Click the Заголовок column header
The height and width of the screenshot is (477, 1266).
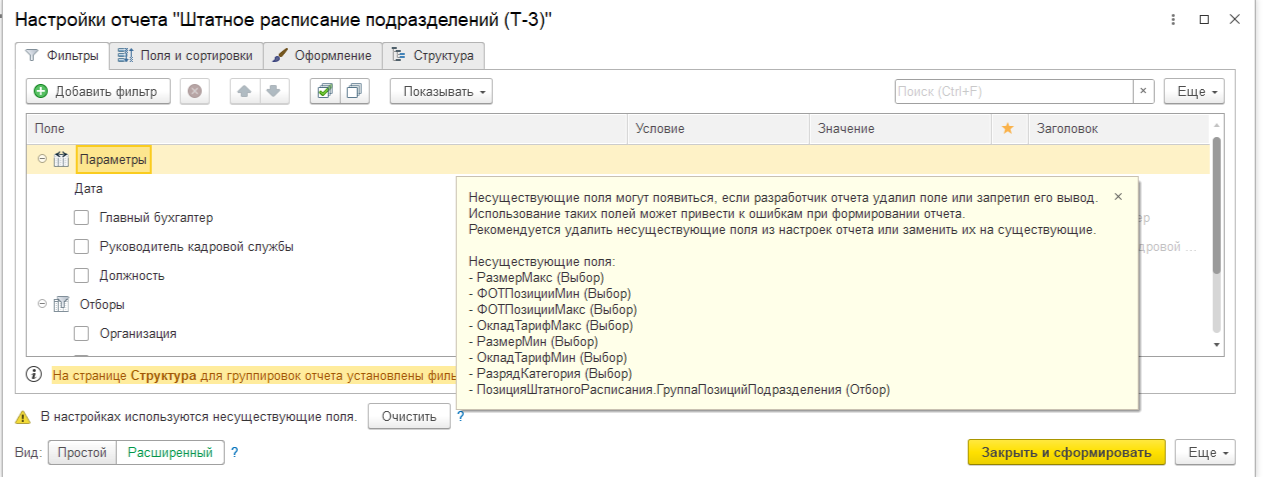click(x=1117, y=129)
